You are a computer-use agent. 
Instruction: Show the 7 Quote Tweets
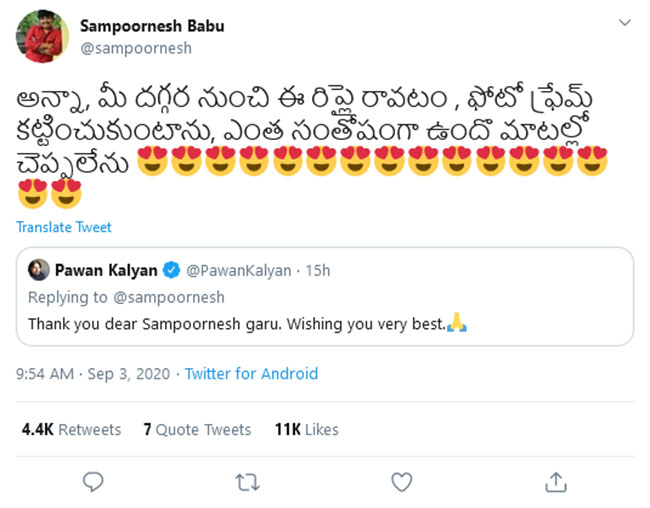[x=197, y=429]
